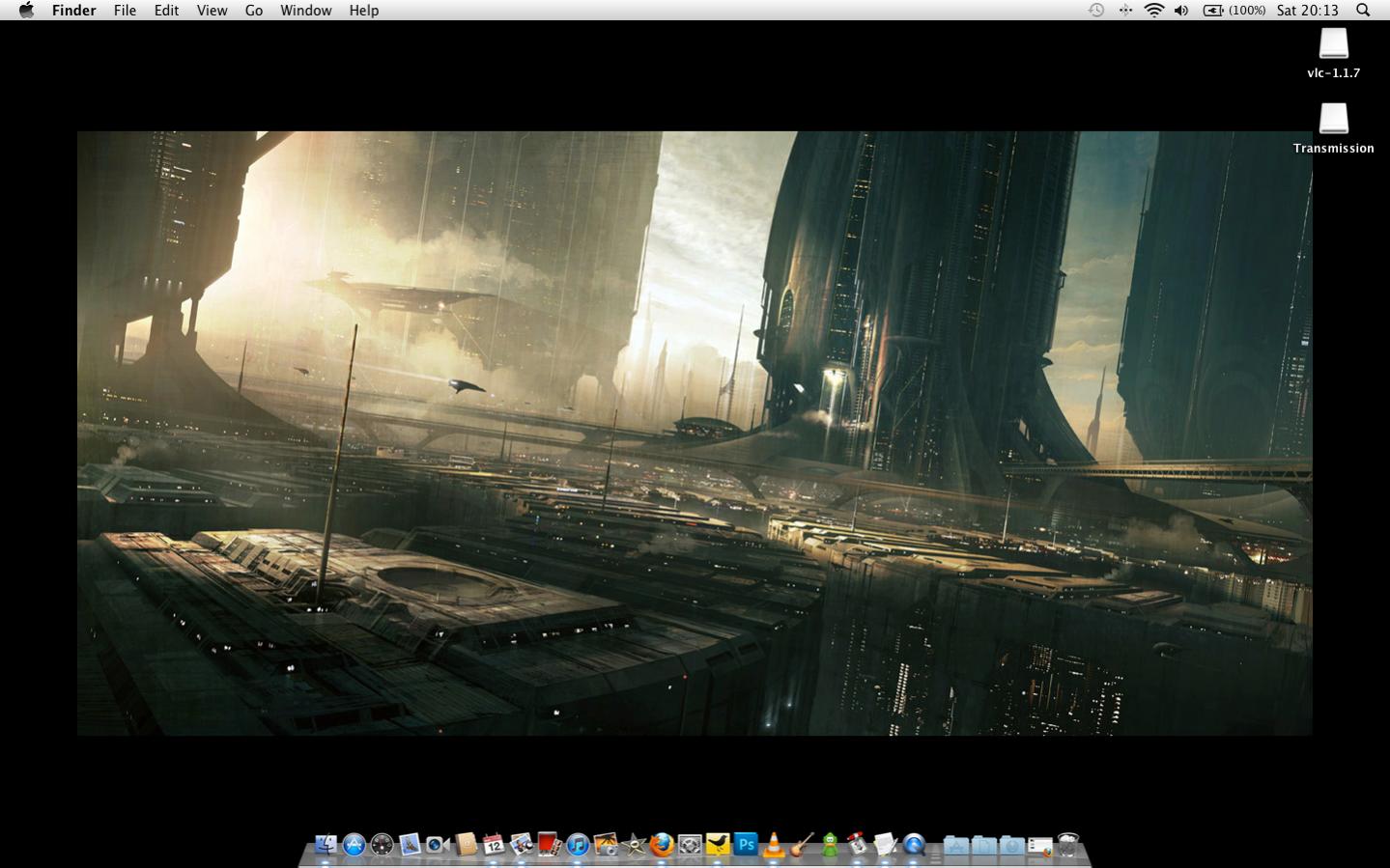
Task: Open the File menu
Action: pos(125,10)
